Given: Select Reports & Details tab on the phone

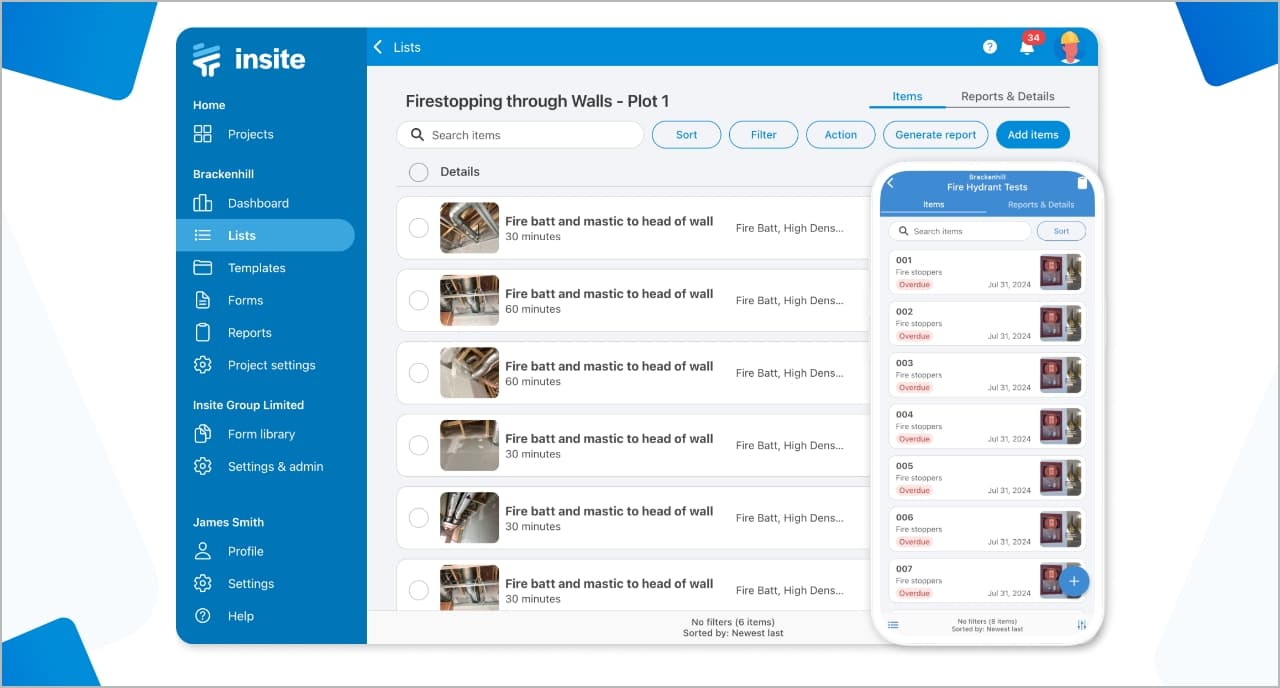Looking at the screenshot, I should [x=1041, y=205].
